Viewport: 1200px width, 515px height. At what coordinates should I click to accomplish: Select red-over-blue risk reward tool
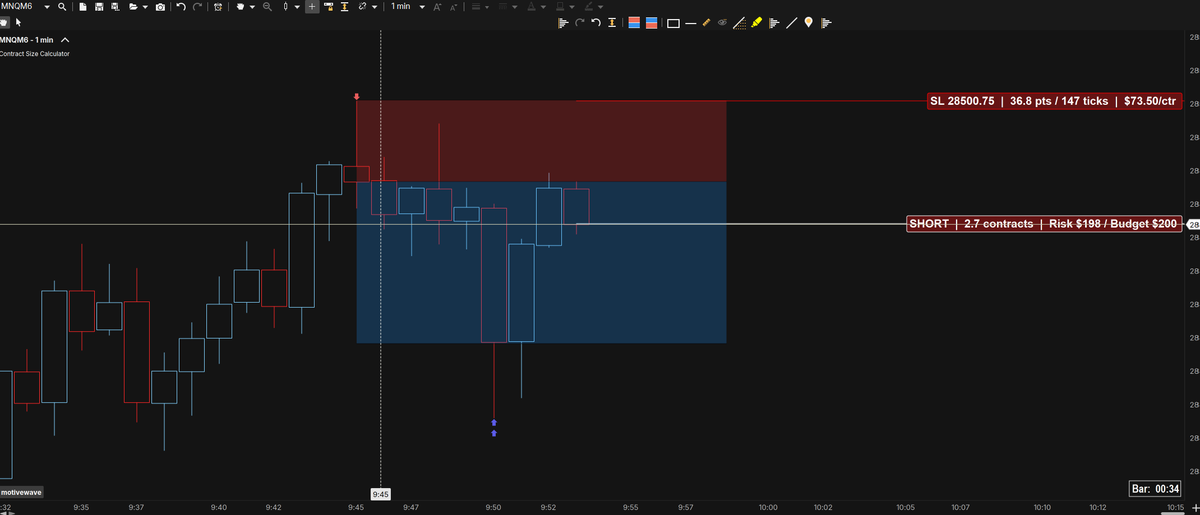click(634, 23)
